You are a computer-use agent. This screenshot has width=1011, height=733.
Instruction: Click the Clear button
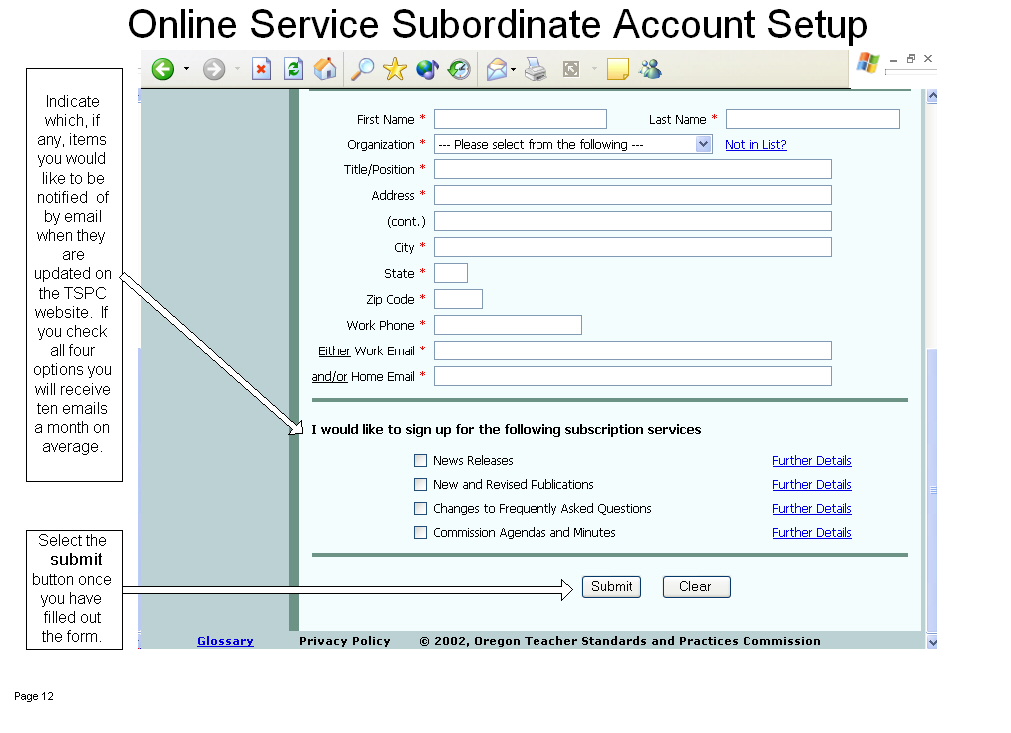click(x=696, y=587)
